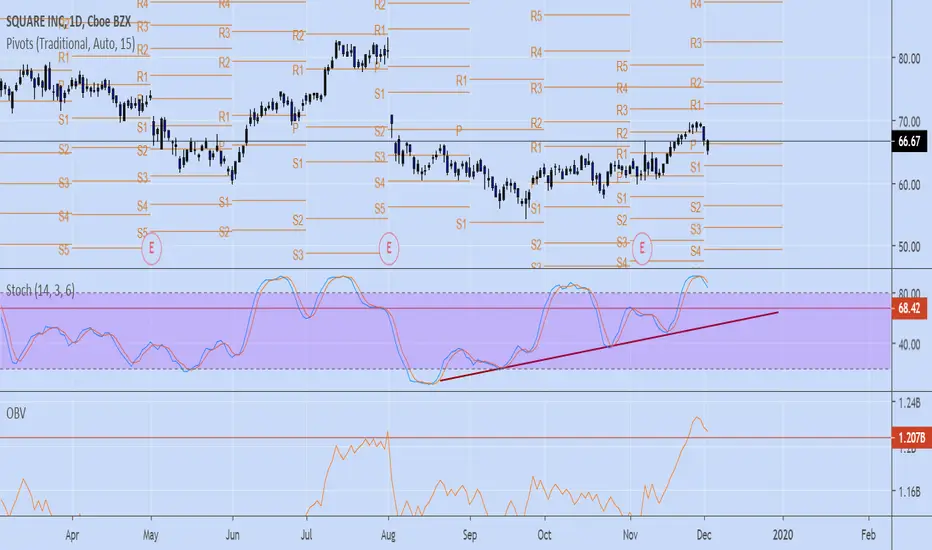Click the Jun label on time axis
The height and width of the screenshot is (550, 932).
[232, 535]
